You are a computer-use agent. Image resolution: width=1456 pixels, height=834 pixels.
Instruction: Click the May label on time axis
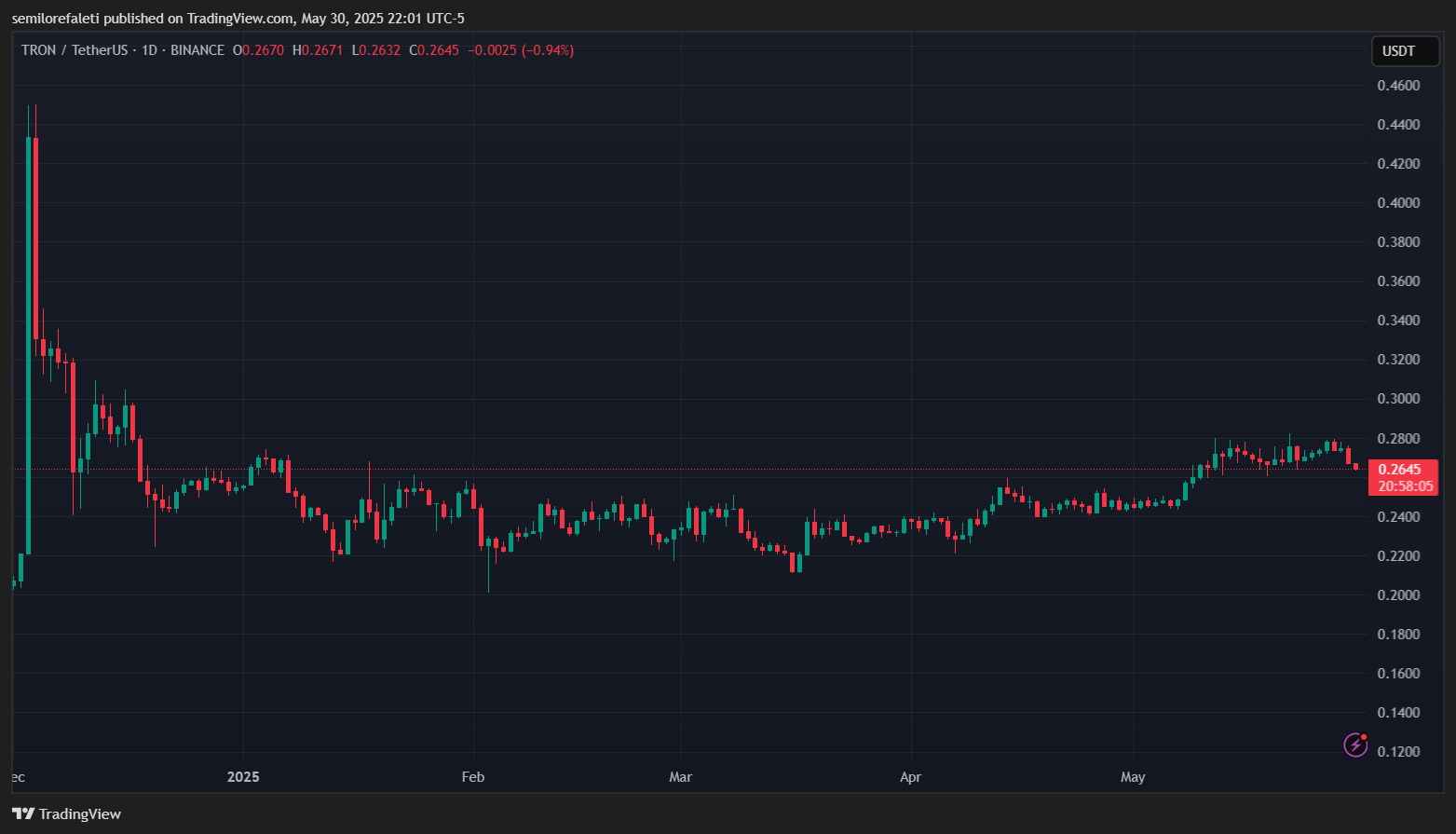(1133, 777)
